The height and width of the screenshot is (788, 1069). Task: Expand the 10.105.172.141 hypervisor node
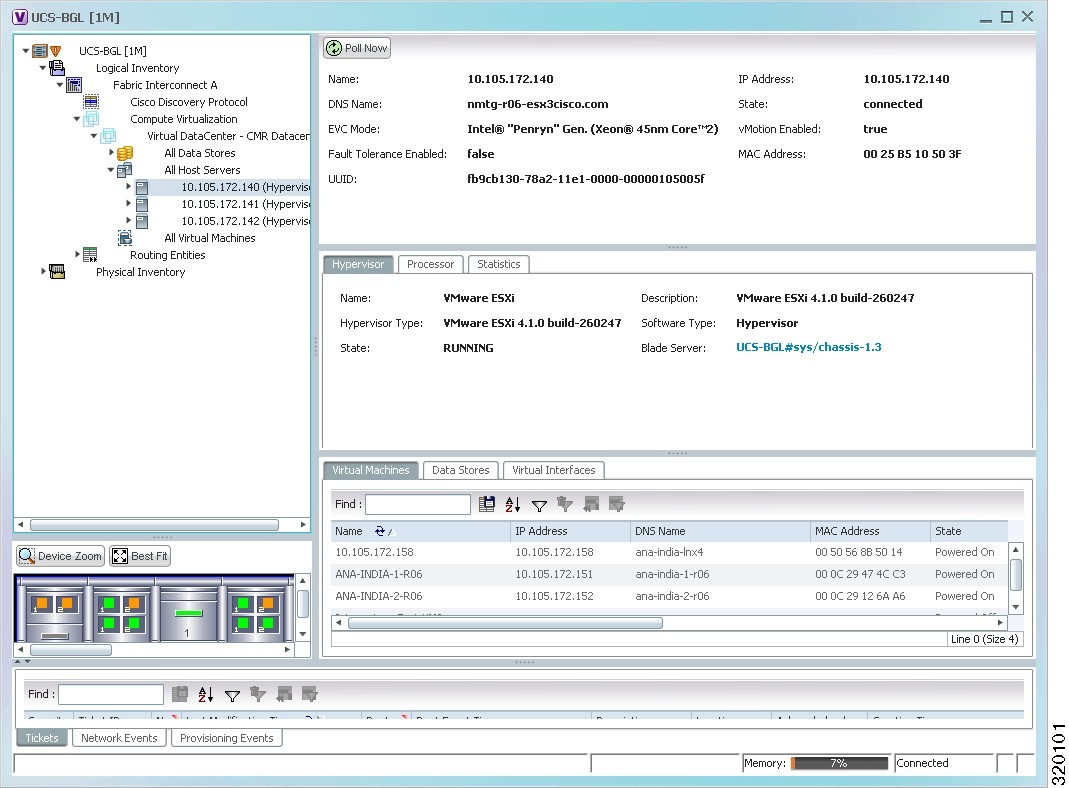click(x=128, y=203)
